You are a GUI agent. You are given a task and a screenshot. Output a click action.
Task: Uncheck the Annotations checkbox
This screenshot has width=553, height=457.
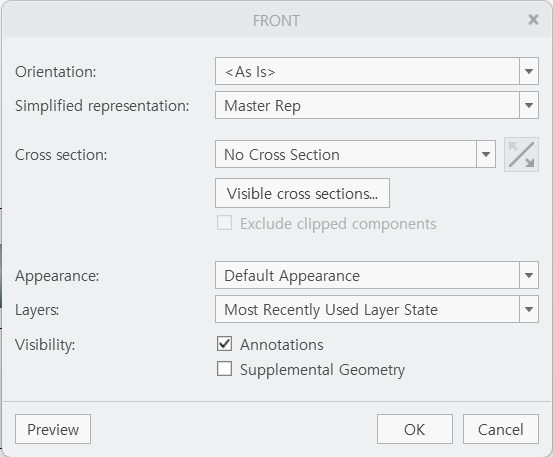[x=224, y=344]
